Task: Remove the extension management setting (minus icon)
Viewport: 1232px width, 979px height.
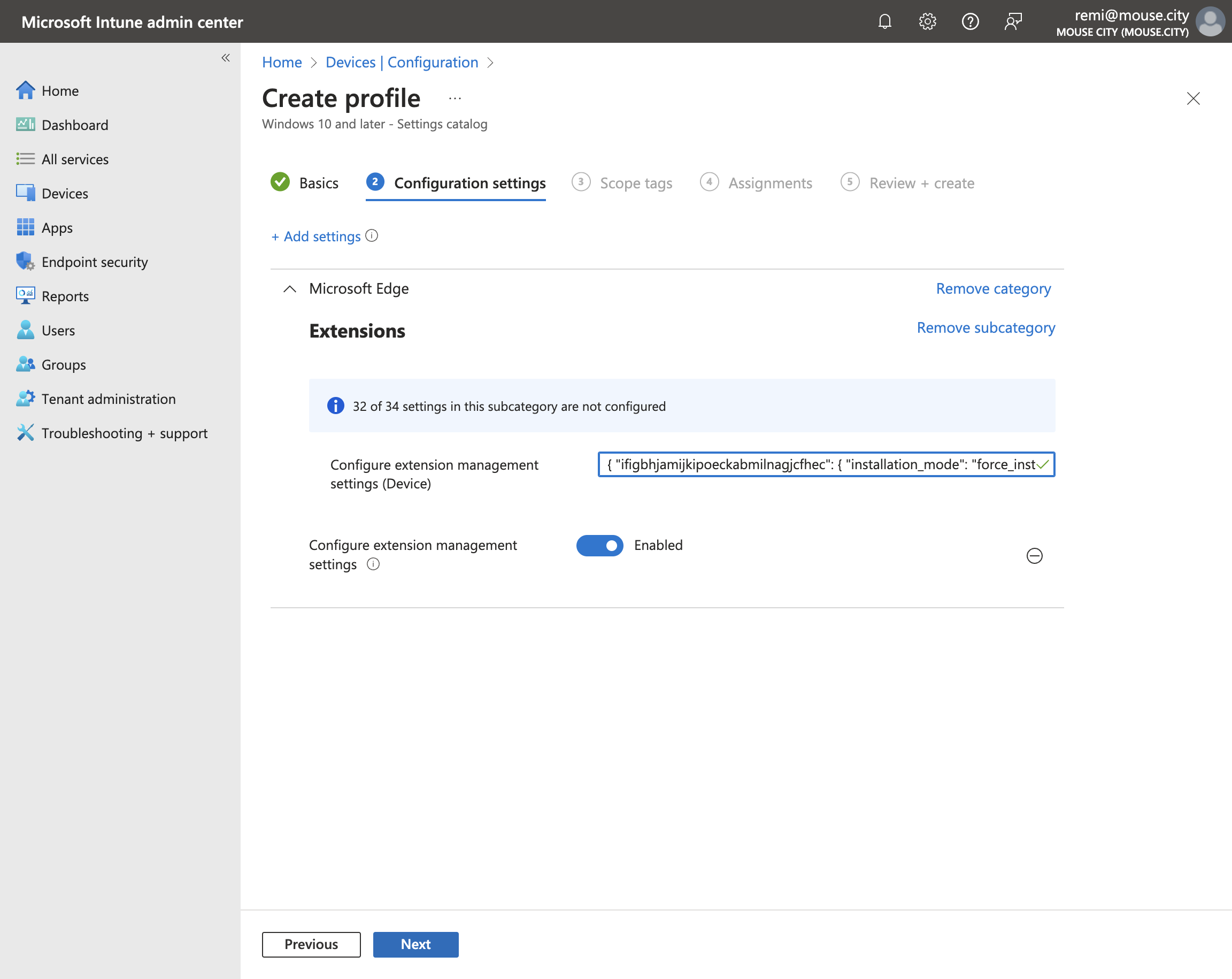Action: (1034, 556)
